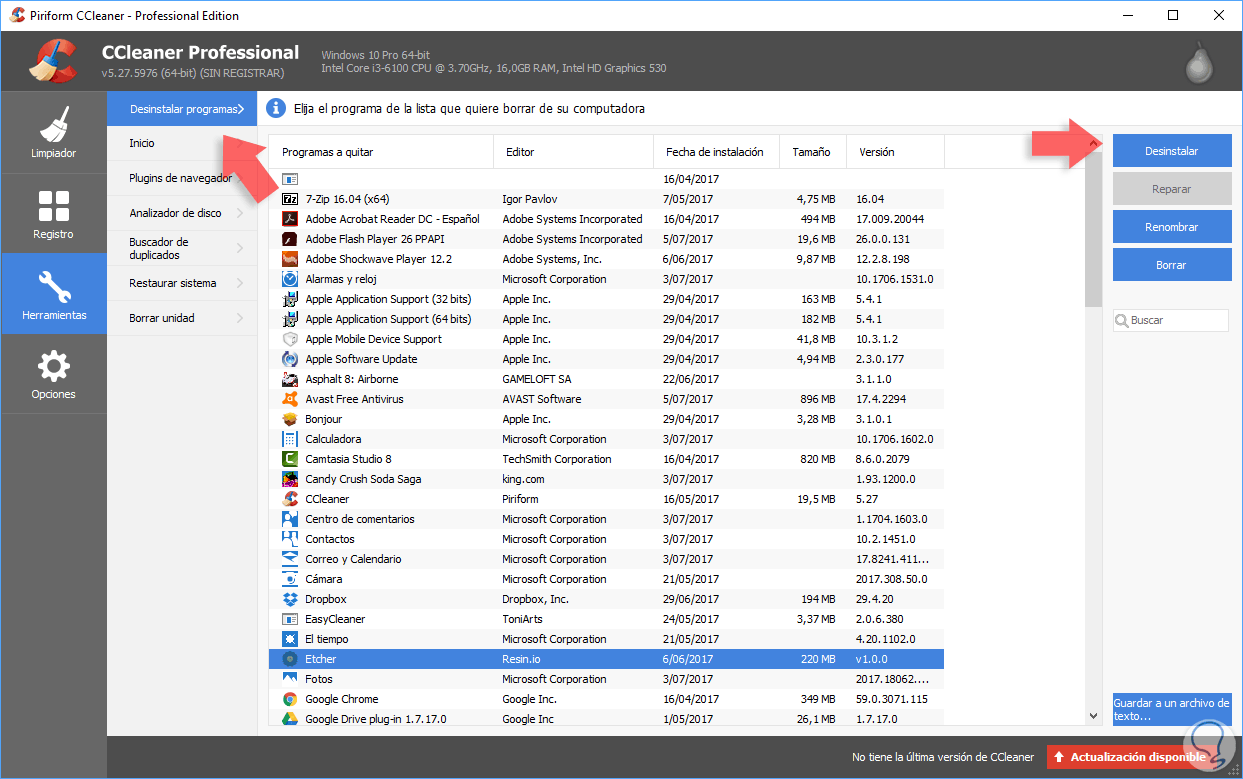Image resolution: width=1243 pixels, height=779 pixels.
Task: Select the Herramientas wrench section
Action: coord(53,294)
